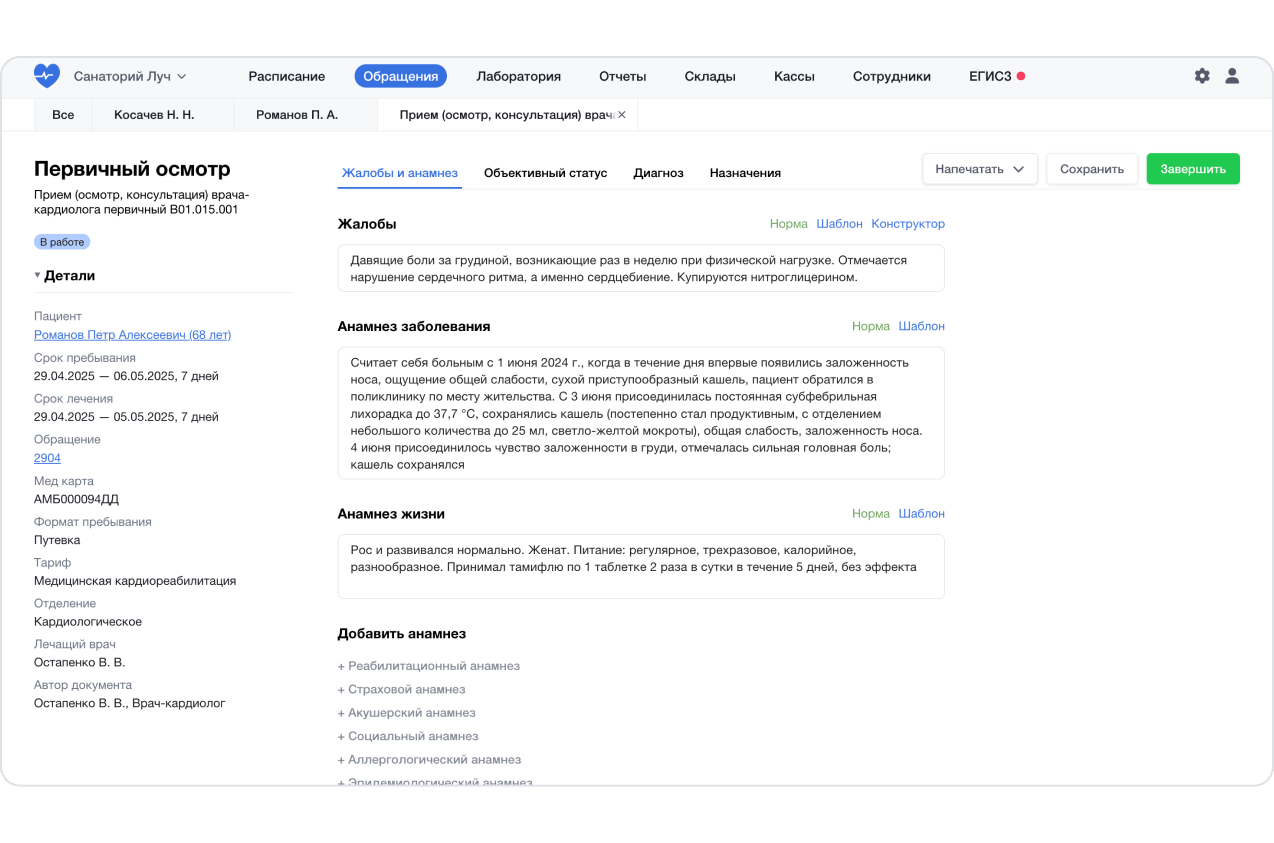Close the Прием (осмотр, консультация) tab
The image size is (1274, 843).
click(622, 115)
